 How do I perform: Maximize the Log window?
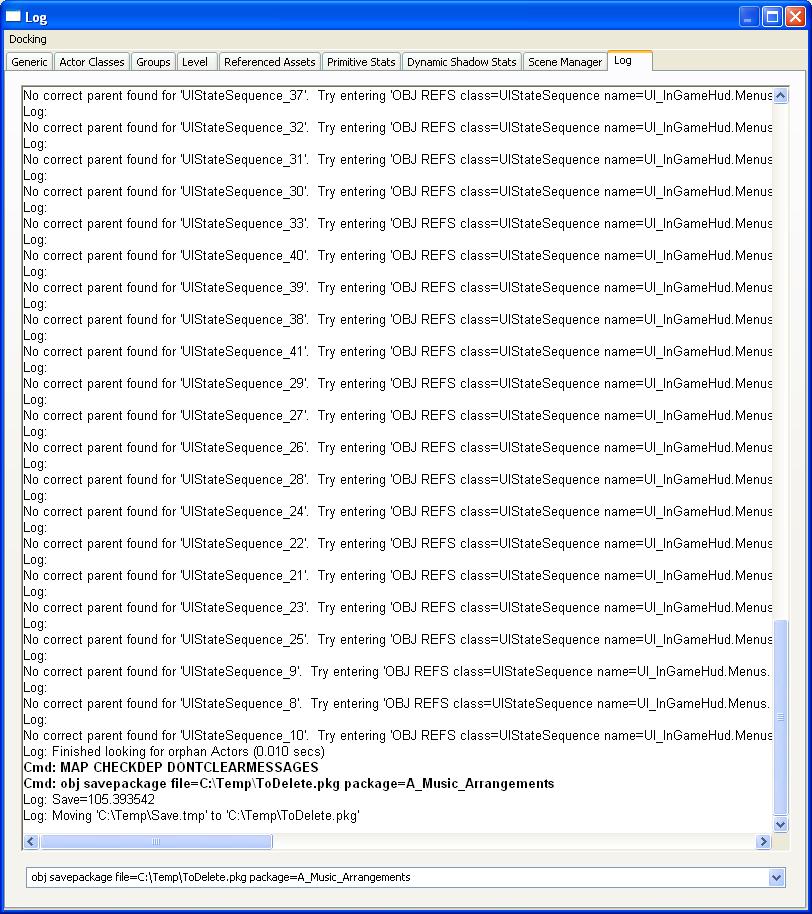pyautogui.click(x=771, y=16)
